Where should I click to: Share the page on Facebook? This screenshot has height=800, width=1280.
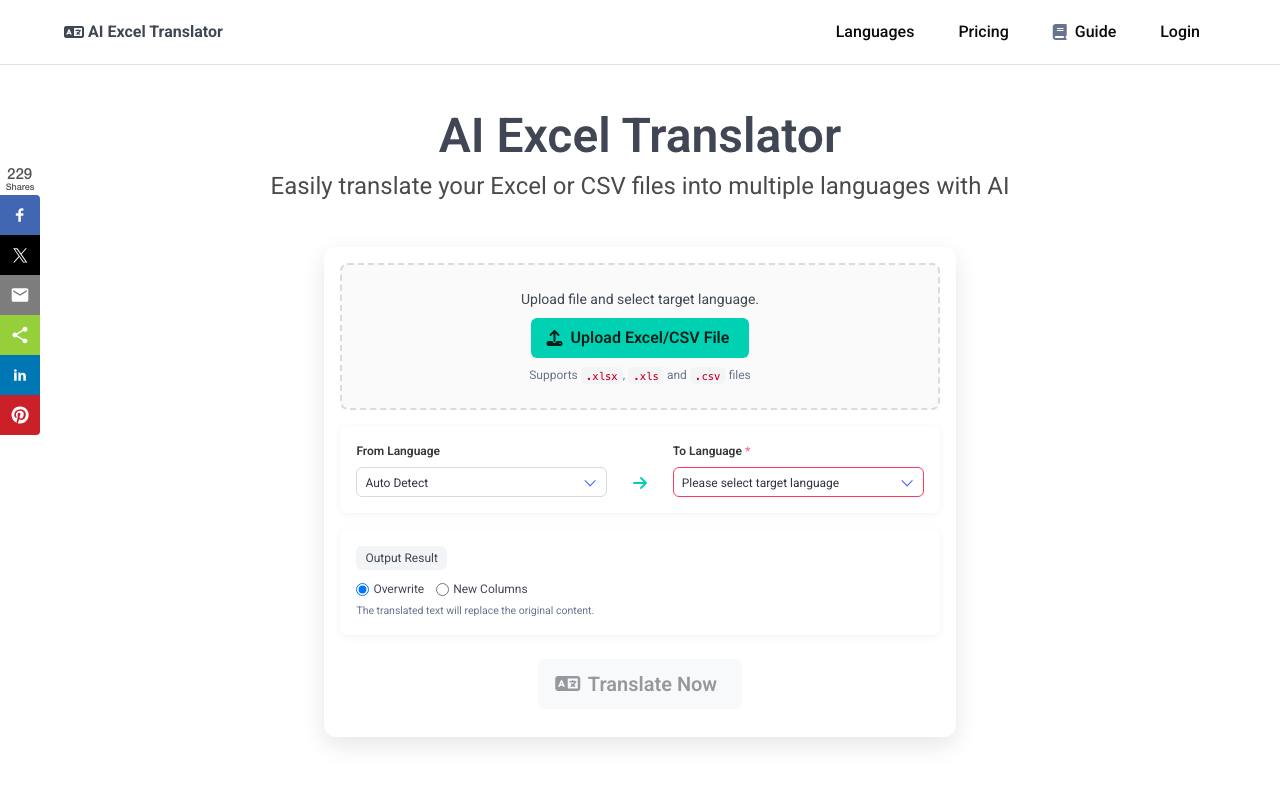click(20, 215)
